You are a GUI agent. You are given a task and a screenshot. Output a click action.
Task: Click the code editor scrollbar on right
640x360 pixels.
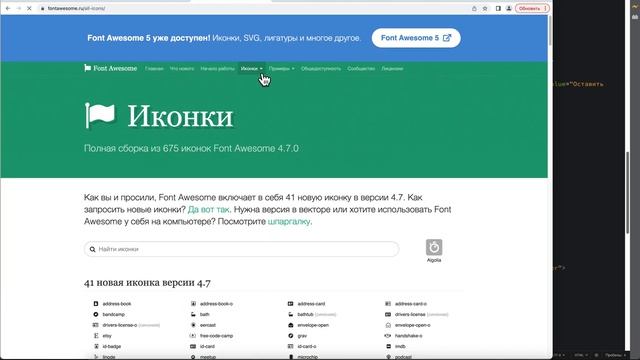pyautogui.click(x=628, y=192)
